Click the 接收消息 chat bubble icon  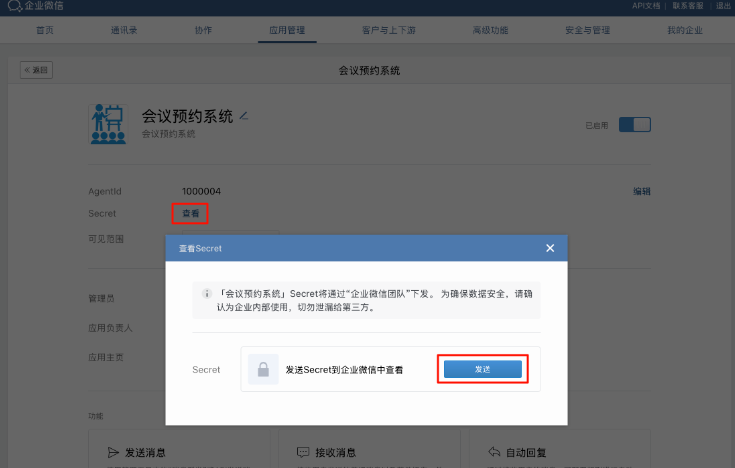coord(303,453)
